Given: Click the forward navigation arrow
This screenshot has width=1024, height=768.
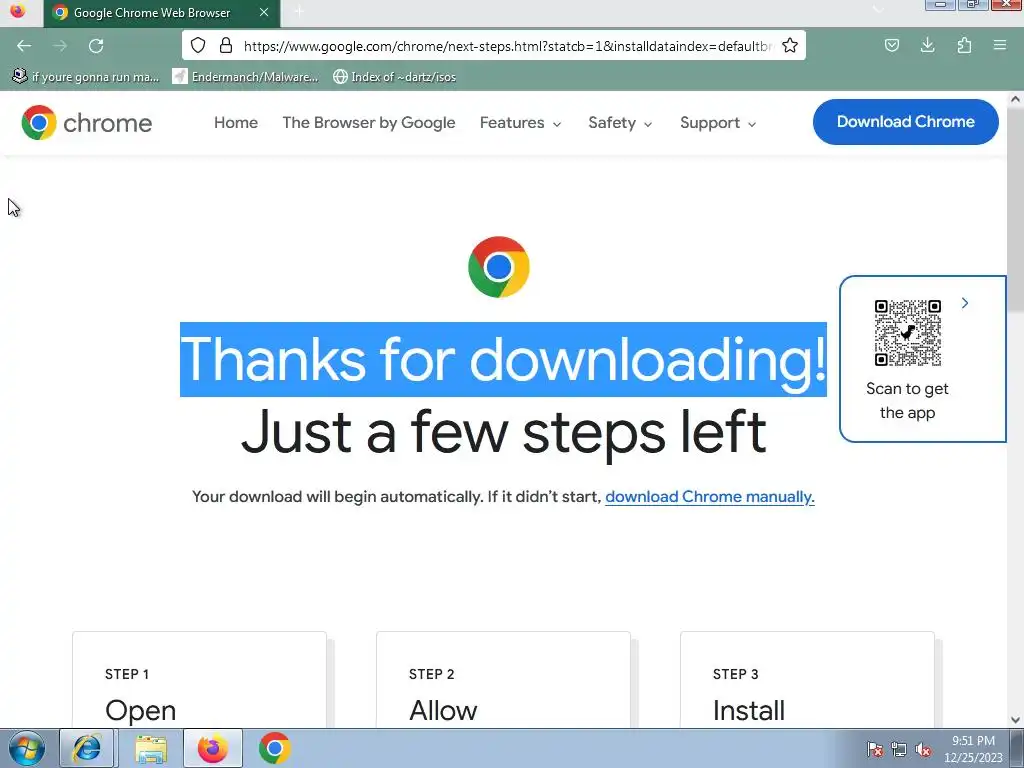Looking at the screenshot, I should coord(60,46).
